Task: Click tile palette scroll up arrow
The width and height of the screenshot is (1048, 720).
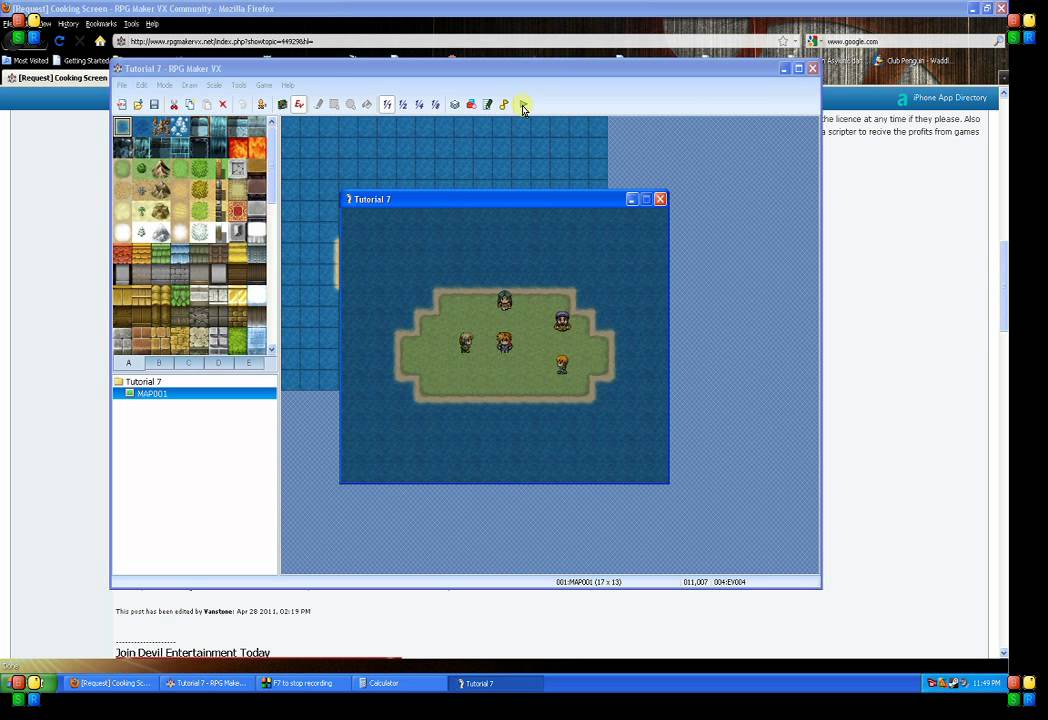Action: click(x=271, y=122)
